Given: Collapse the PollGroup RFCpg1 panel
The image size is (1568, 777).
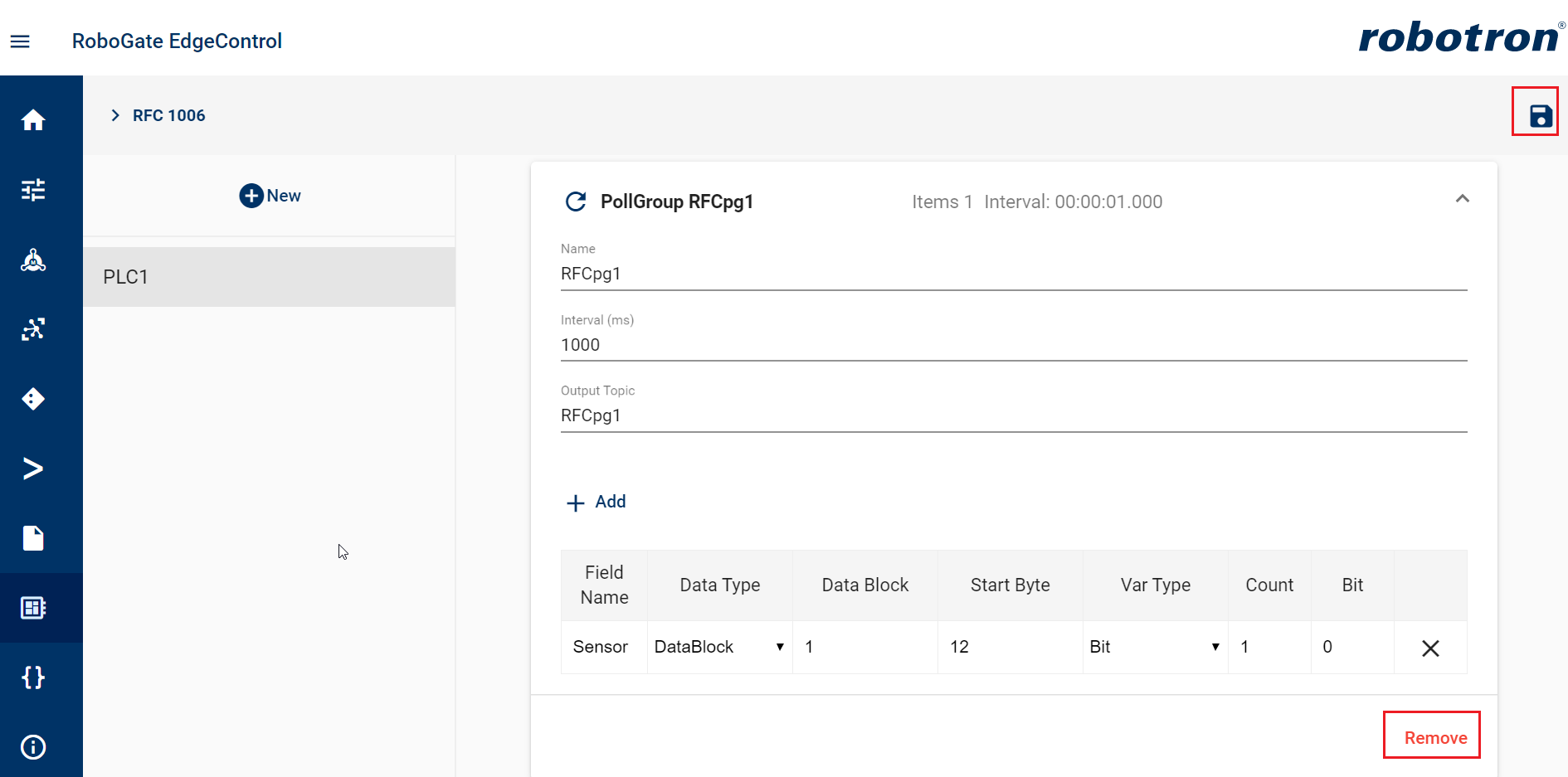Looking at the screenshot, I should coord(1462,199).
